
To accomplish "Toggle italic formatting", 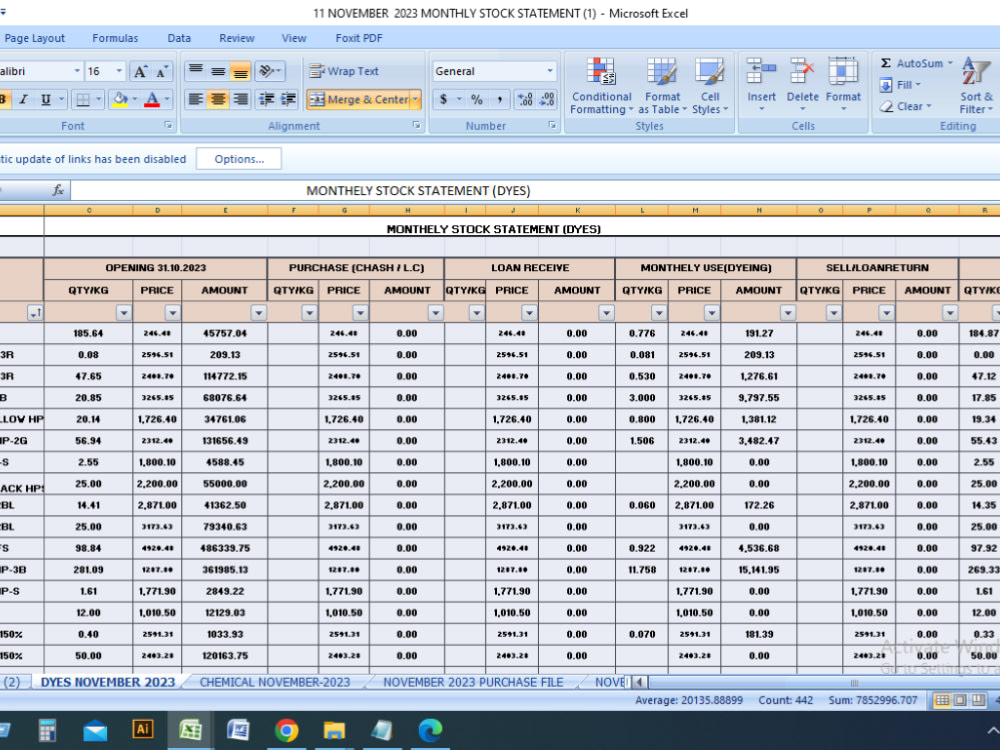I will (x=24, y=99).
